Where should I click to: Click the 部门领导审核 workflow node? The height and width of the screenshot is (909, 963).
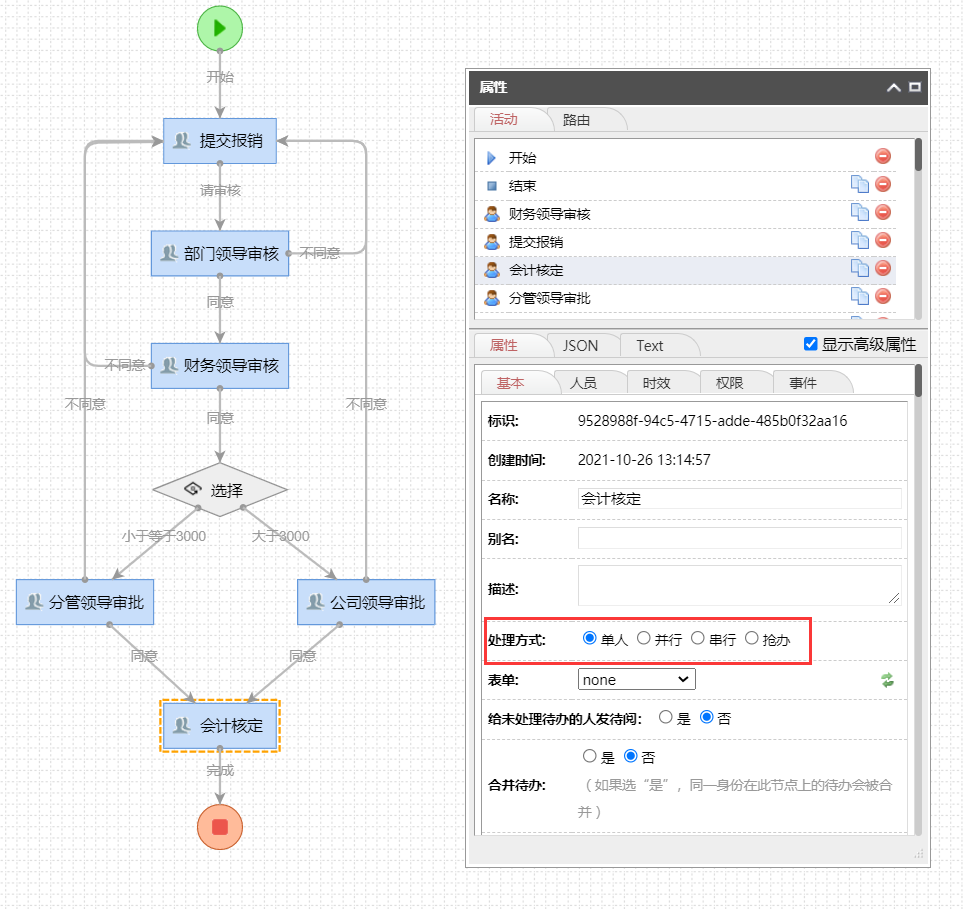(220, 254)
